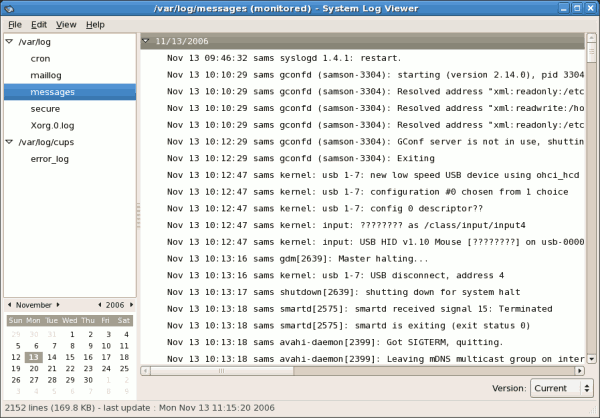Step back to previous year

click(x=101, y=304)
